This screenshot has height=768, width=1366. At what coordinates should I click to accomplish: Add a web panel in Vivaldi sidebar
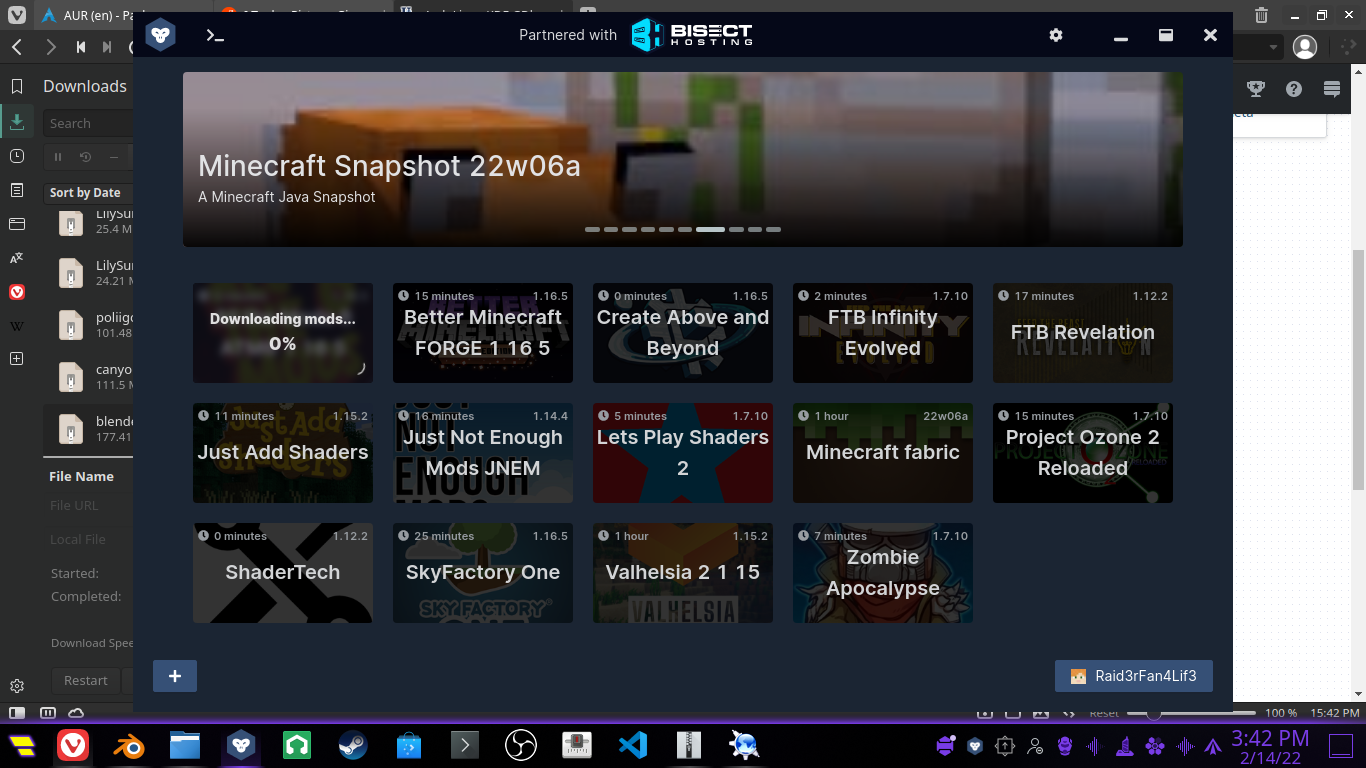click(17, 358)
